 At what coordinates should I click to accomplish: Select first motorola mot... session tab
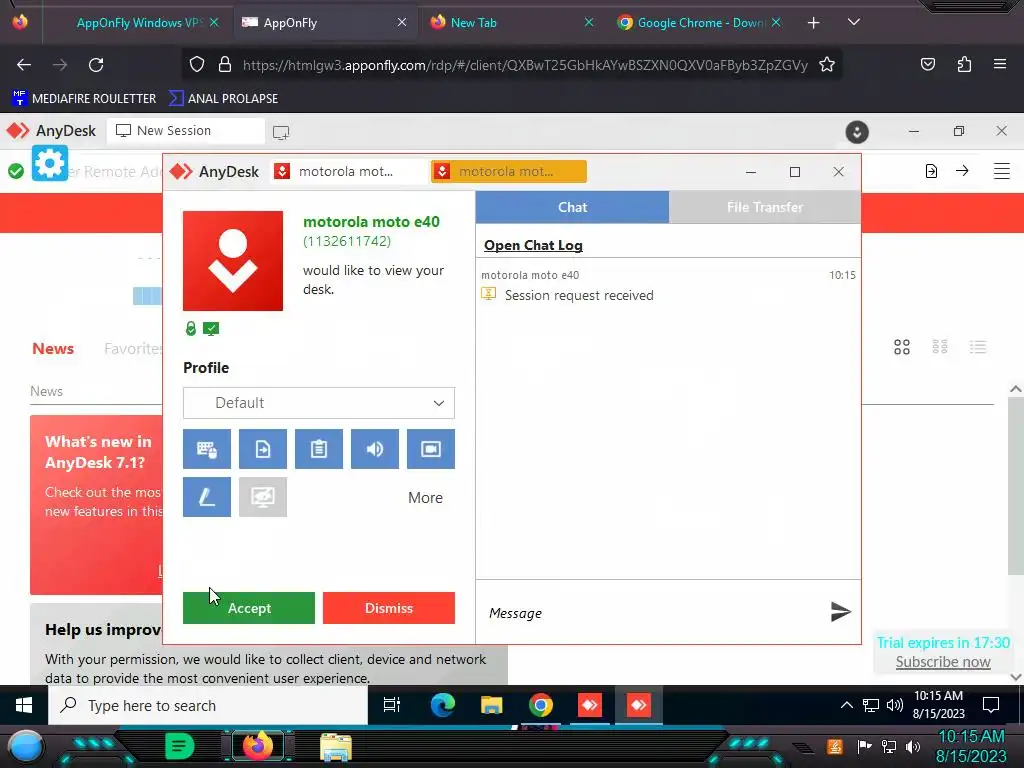click(x=347, y=172)
